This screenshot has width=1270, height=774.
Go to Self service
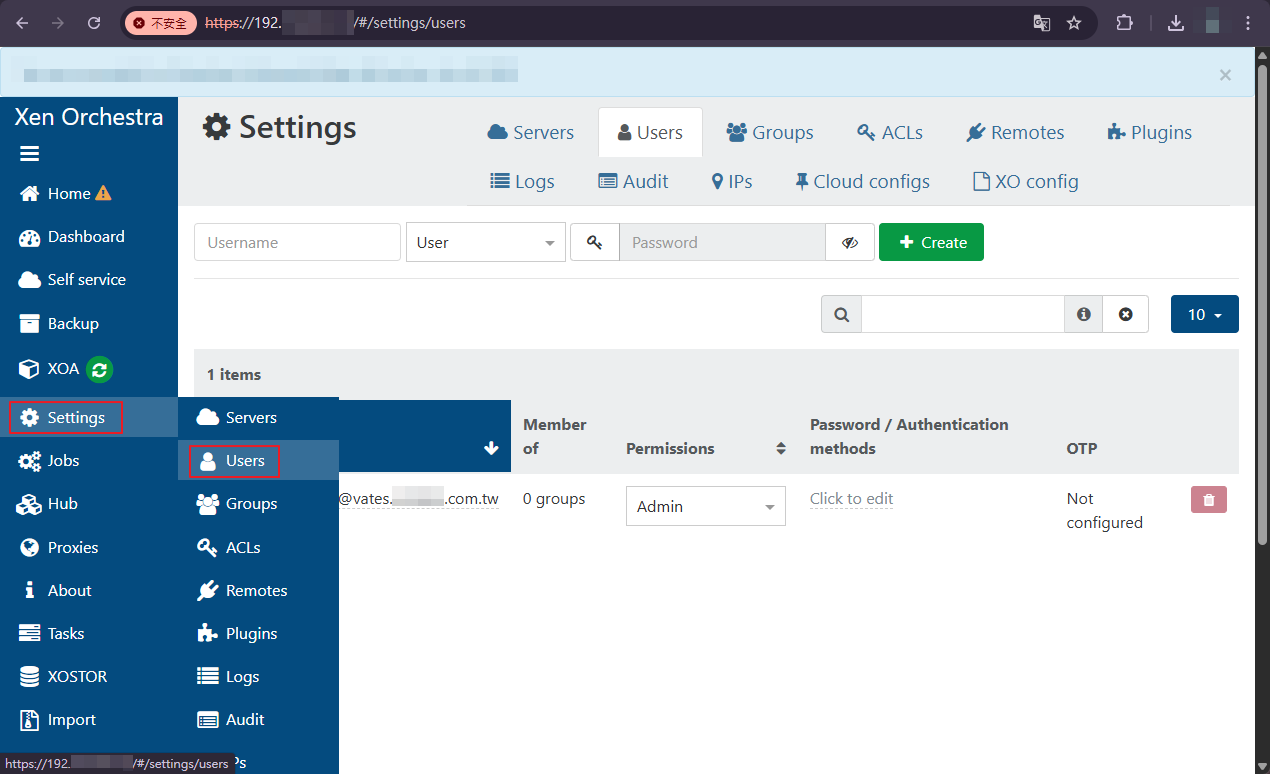coord(73,280)
